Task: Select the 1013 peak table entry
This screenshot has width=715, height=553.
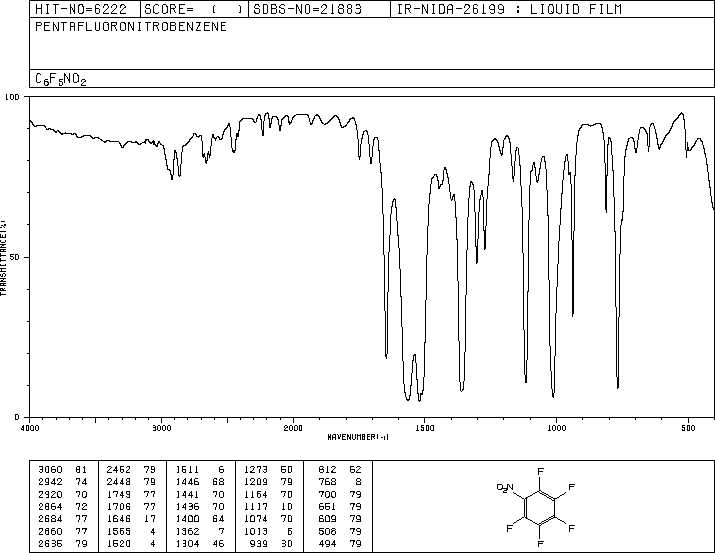Action: coord(268,531)
